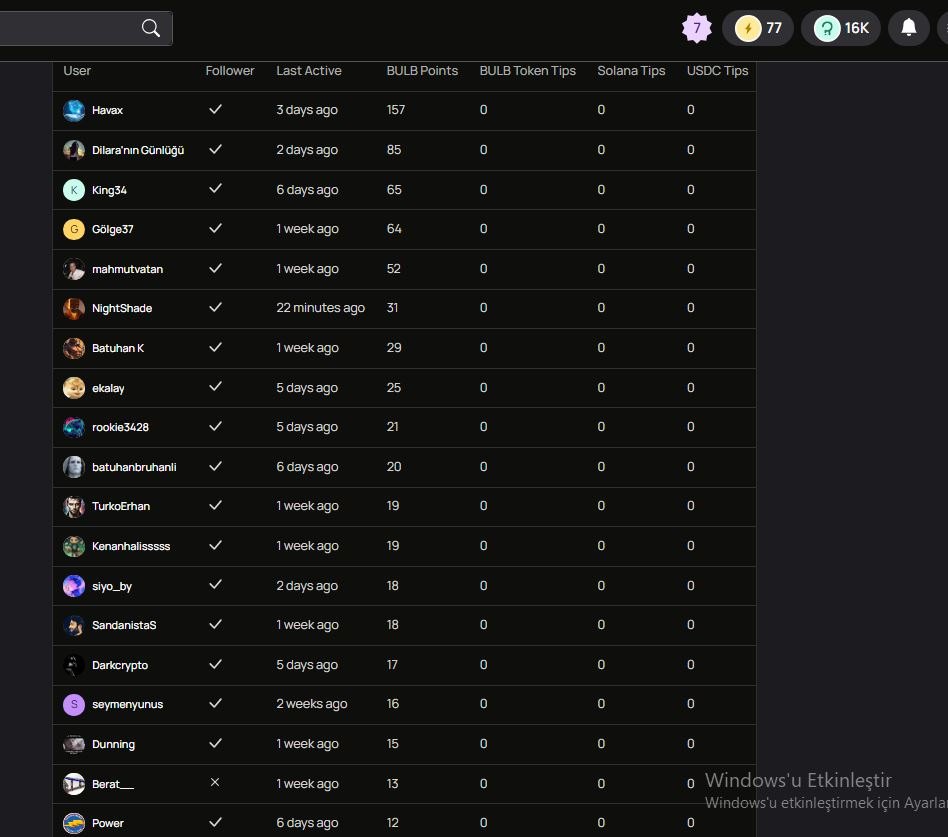Select Dilara'nın Günlüğü's 85 points value

pyautogui.click(x=394, y=150)
